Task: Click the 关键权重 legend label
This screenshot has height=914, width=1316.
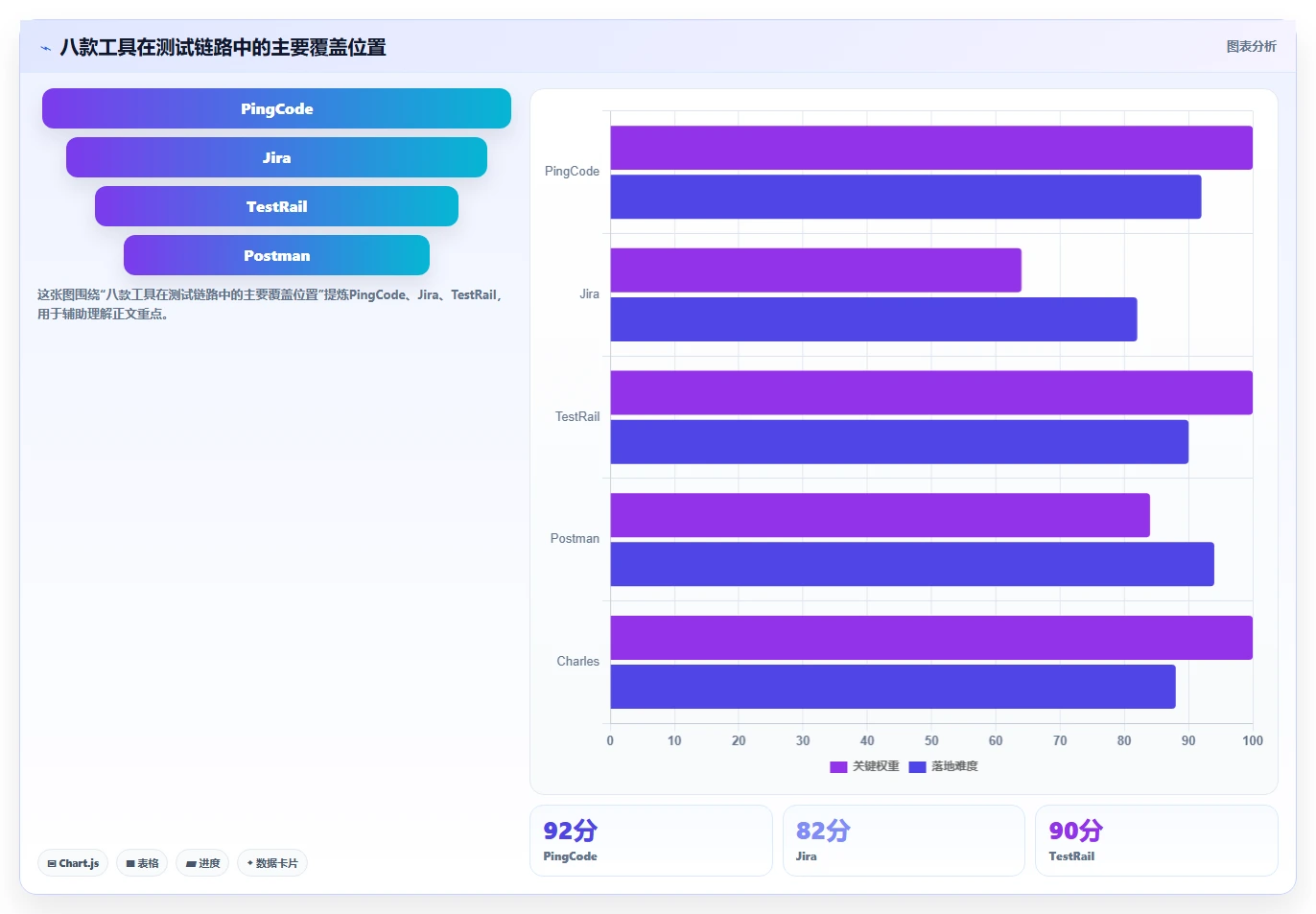Action: (x=876, y=766)
